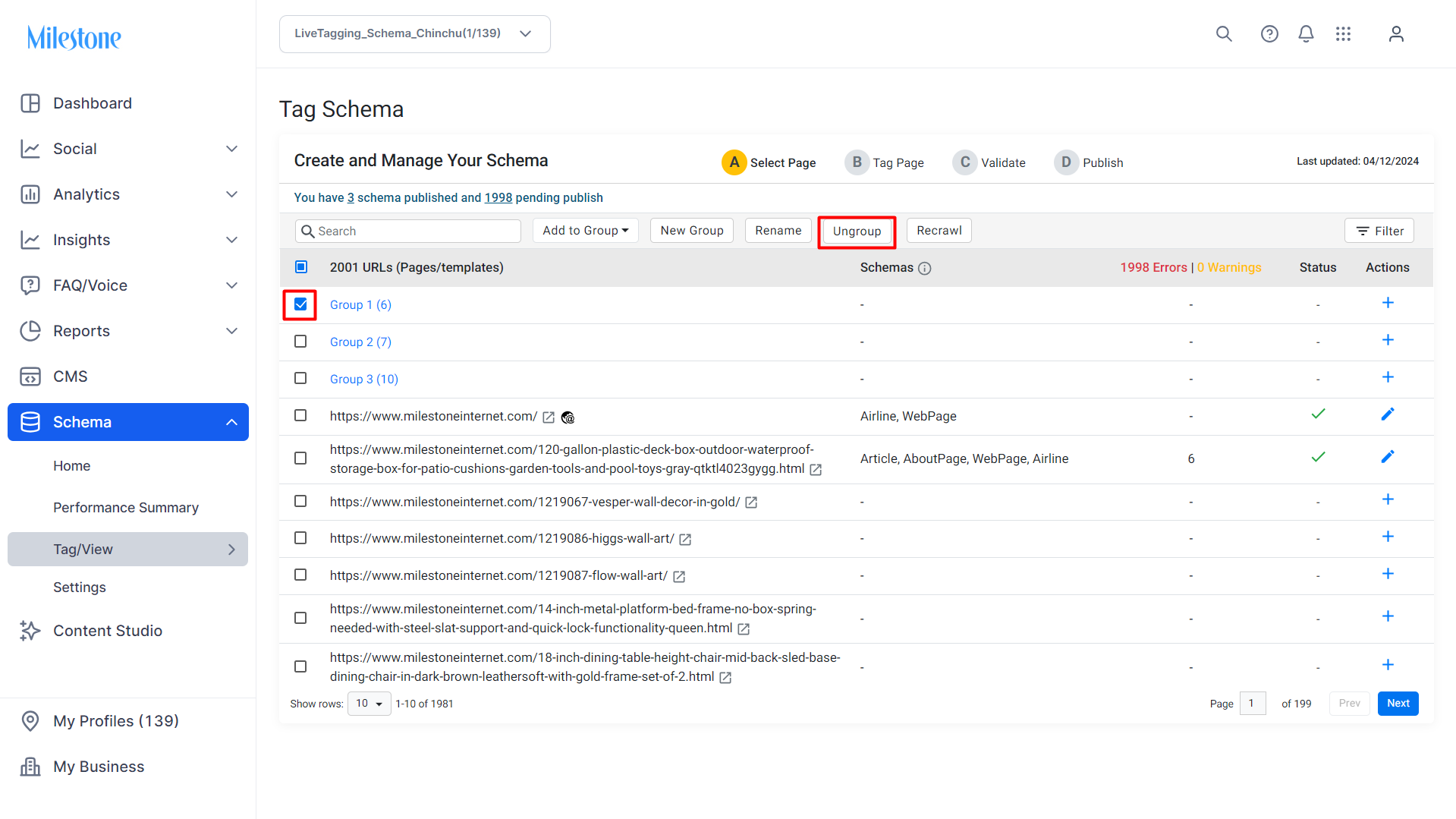Click the Recrawl button

pos(939,231)
